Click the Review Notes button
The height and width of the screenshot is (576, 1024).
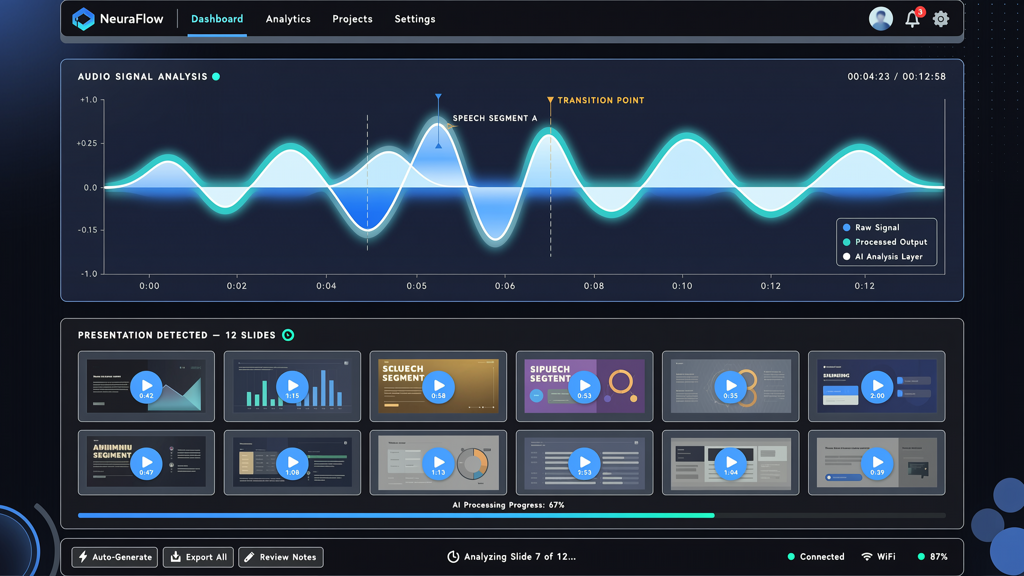click(x=281, y=557)
